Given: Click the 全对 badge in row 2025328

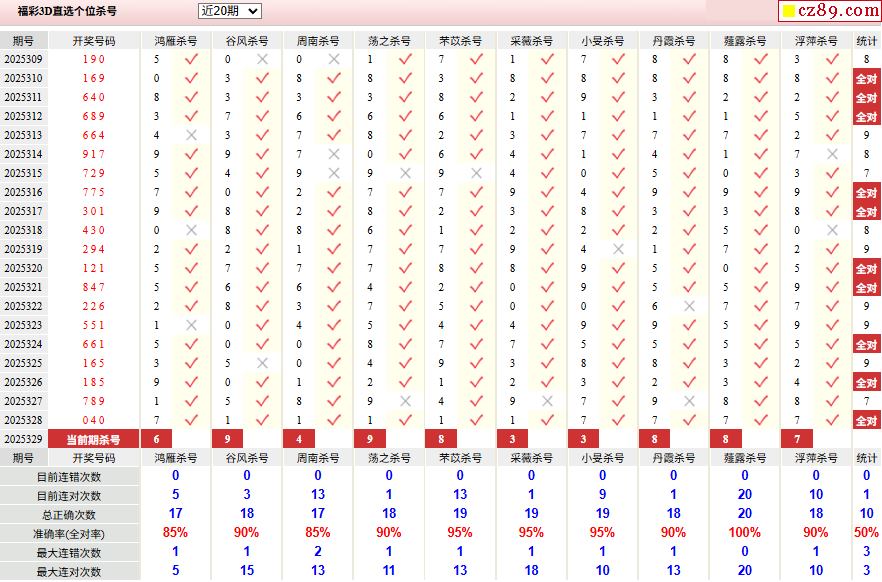Looking at the screenshot, I should click(x=866, y=421).
